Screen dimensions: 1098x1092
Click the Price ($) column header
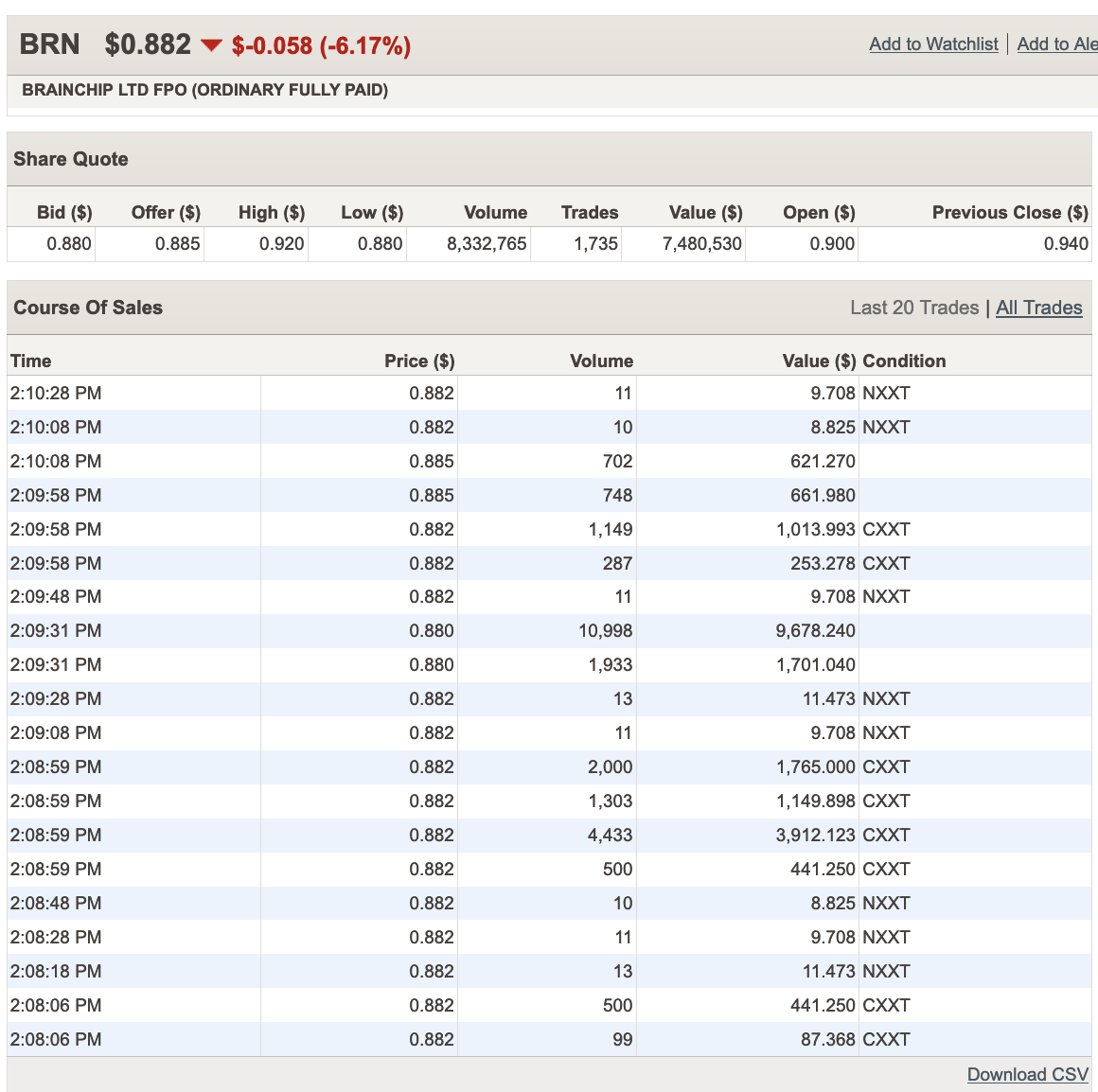tap(418, 361)
